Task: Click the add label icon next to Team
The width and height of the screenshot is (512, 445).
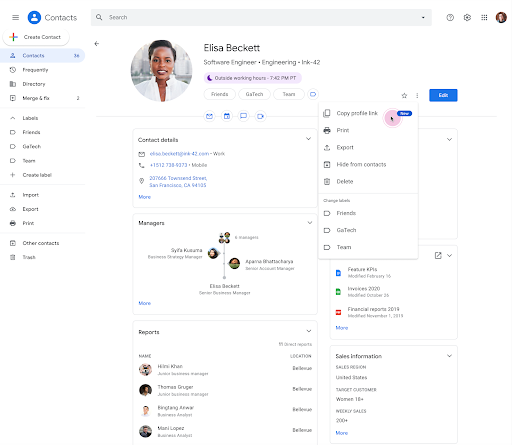Action: (x=313, y=94)
